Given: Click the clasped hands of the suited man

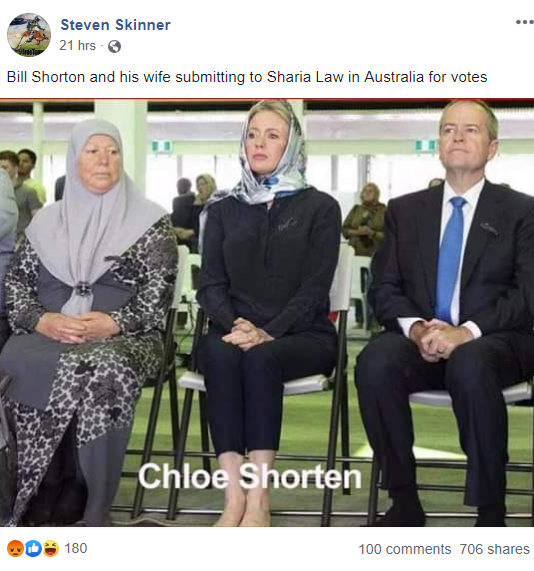Looking at the screenshot, I should click(x=440, y=340).
